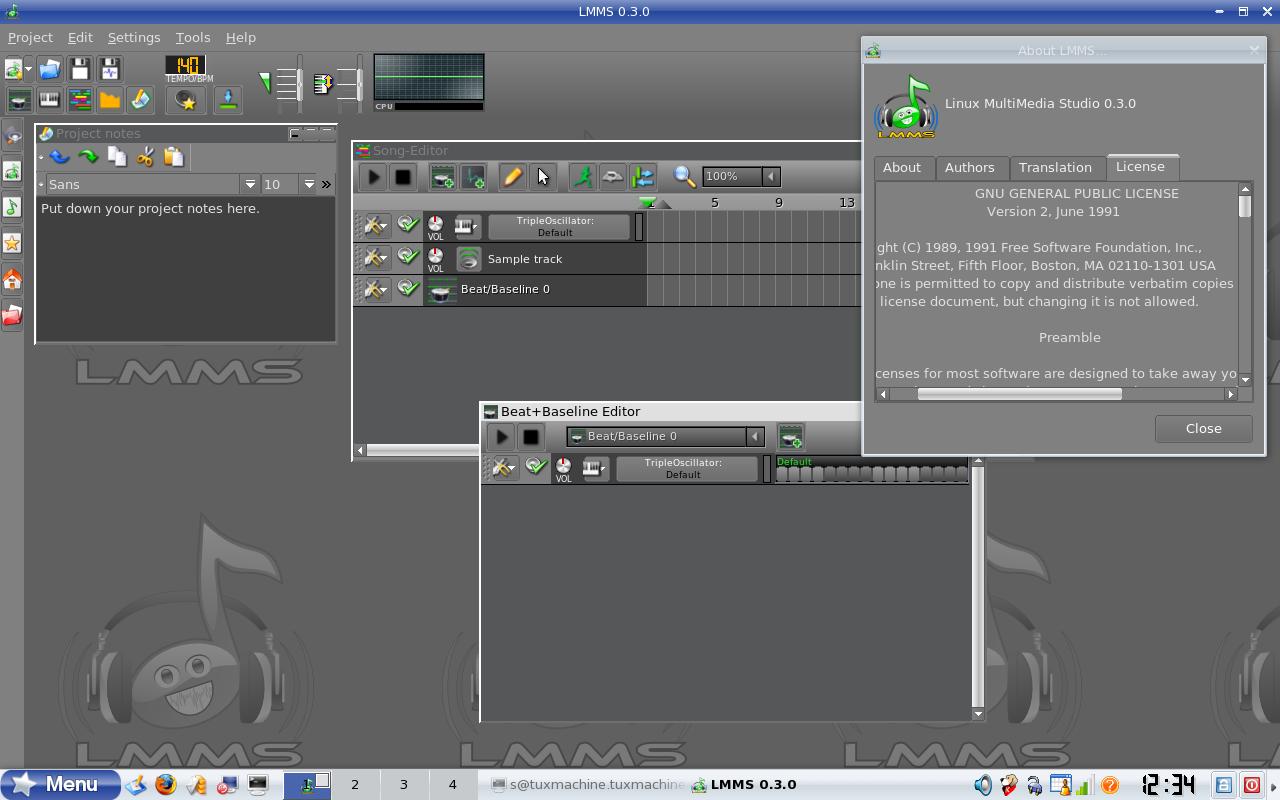This screenshot has width=1280, height=800.
Task: Switch to the Authors tab in About LMMS
Action: point(969,168)
